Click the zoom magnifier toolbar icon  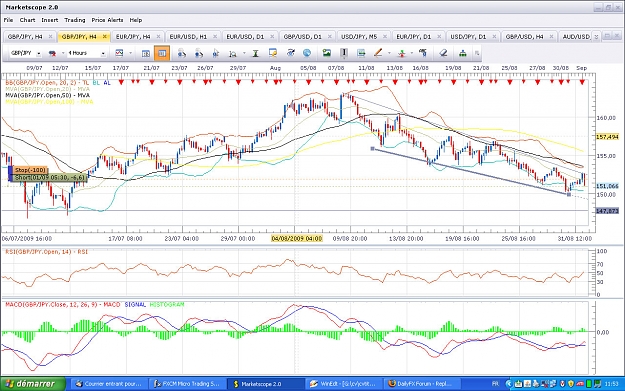pos(233,53)
